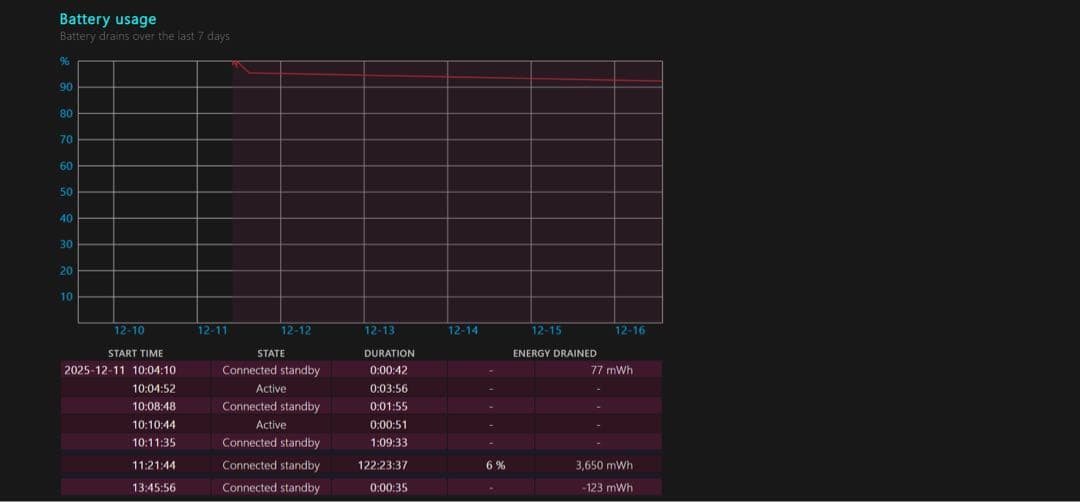Click the STATE column header
1080x502 pixels.
coord(271,353)
